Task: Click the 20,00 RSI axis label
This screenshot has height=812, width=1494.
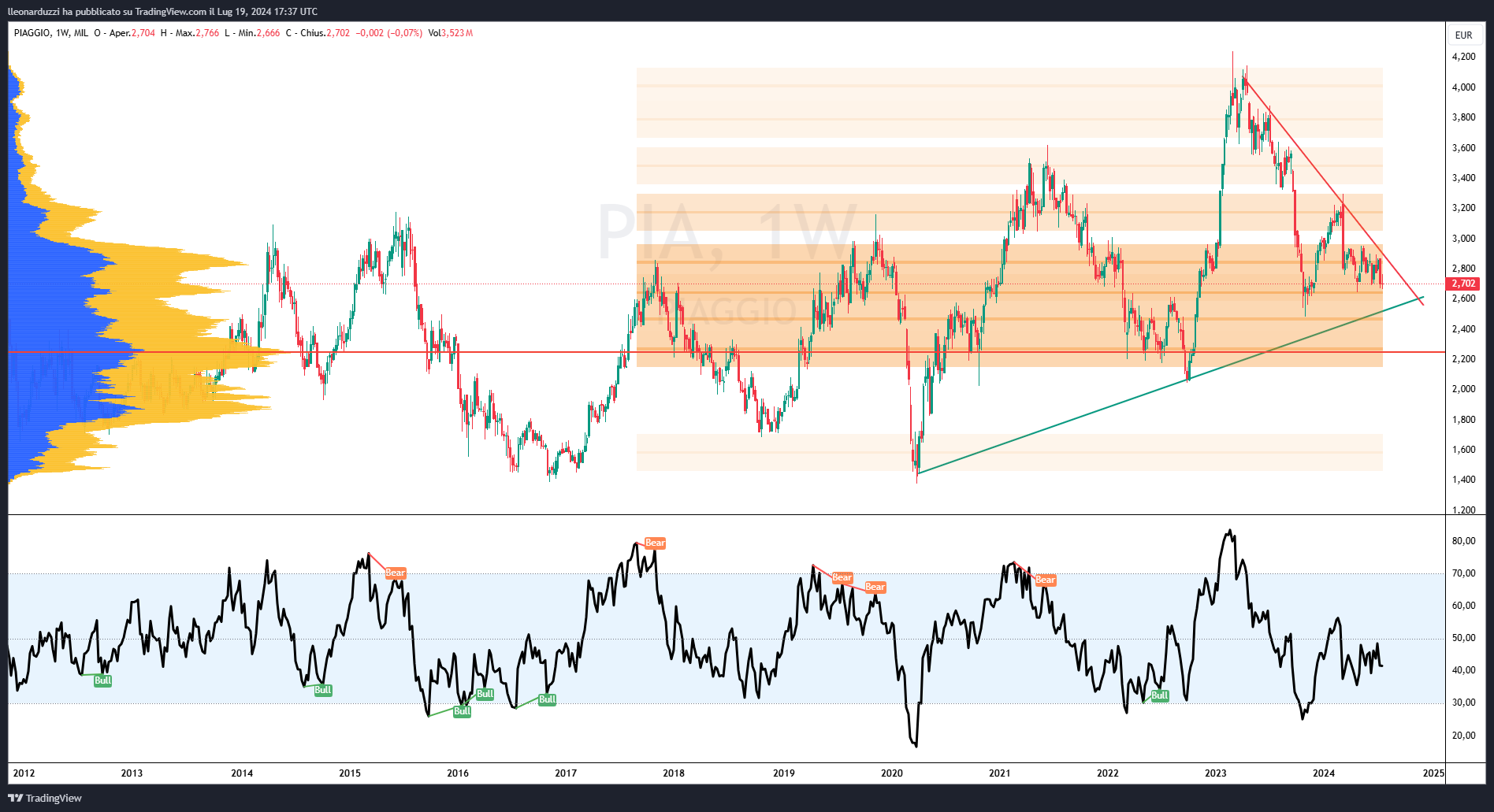Action: tap(1463, 736)
